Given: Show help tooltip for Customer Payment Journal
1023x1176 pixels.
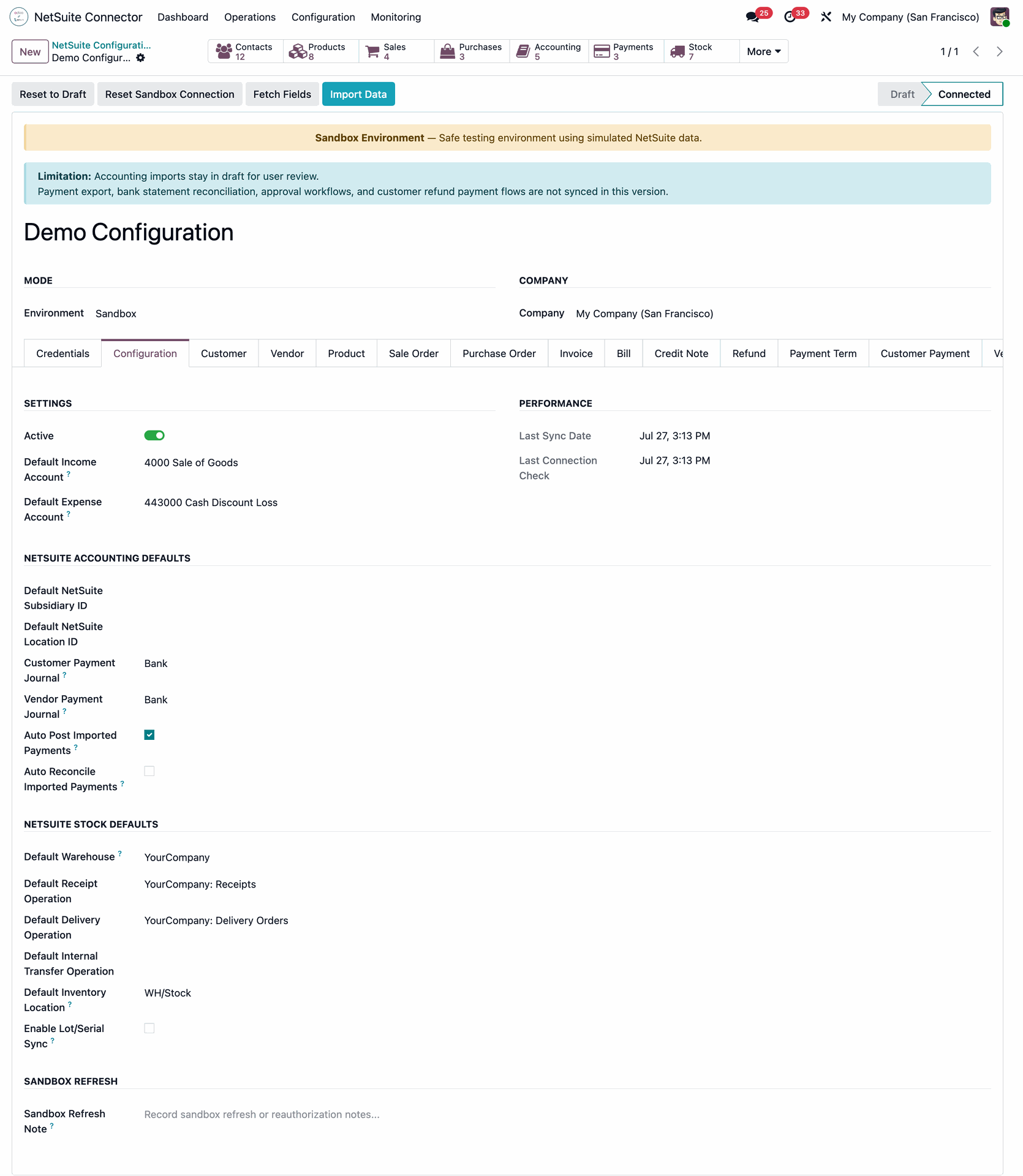Looking at the screenshot, I should [x=64, y=675].
